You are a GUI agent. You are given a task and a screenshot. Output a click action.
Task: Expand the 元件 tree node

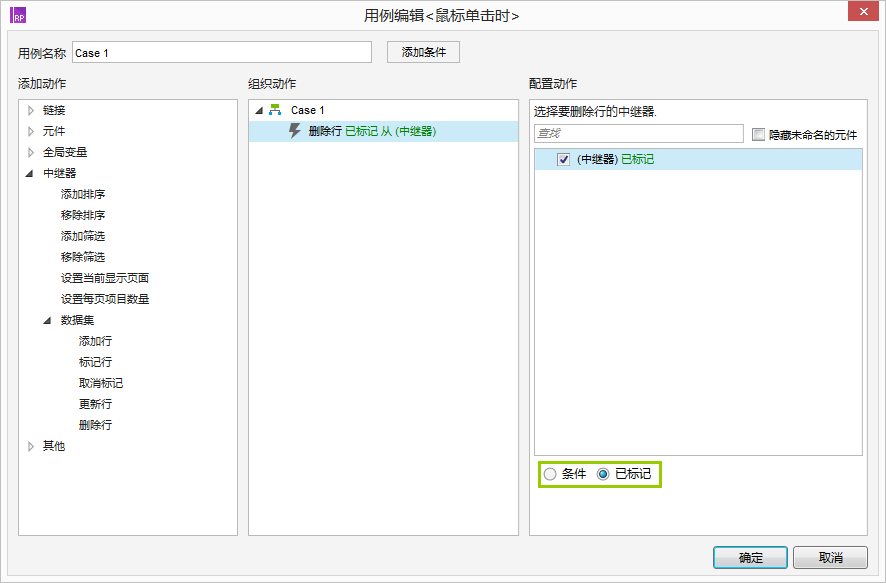31,131
